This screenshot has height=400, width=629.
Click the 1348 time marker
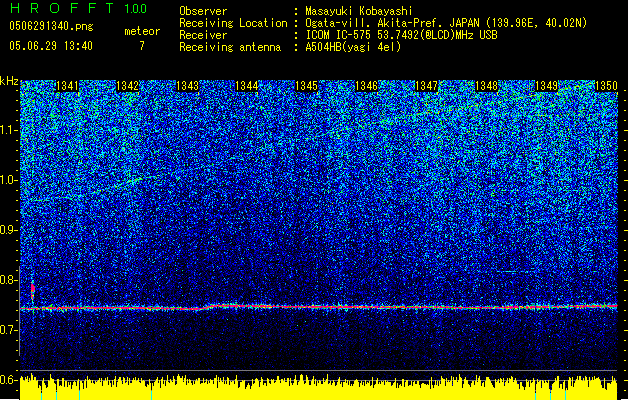pyautogui.click(x=486, y=86)
